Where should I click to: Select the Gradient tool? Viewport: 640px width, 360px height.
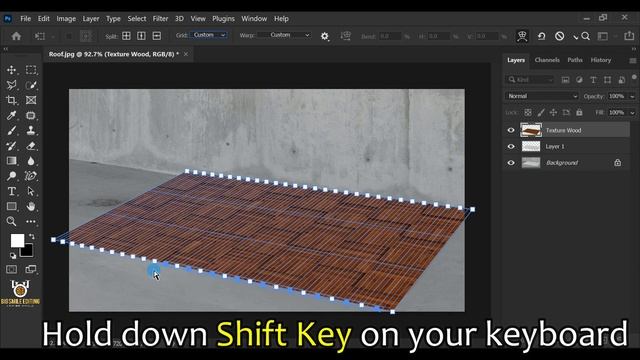tap(11, 161)
